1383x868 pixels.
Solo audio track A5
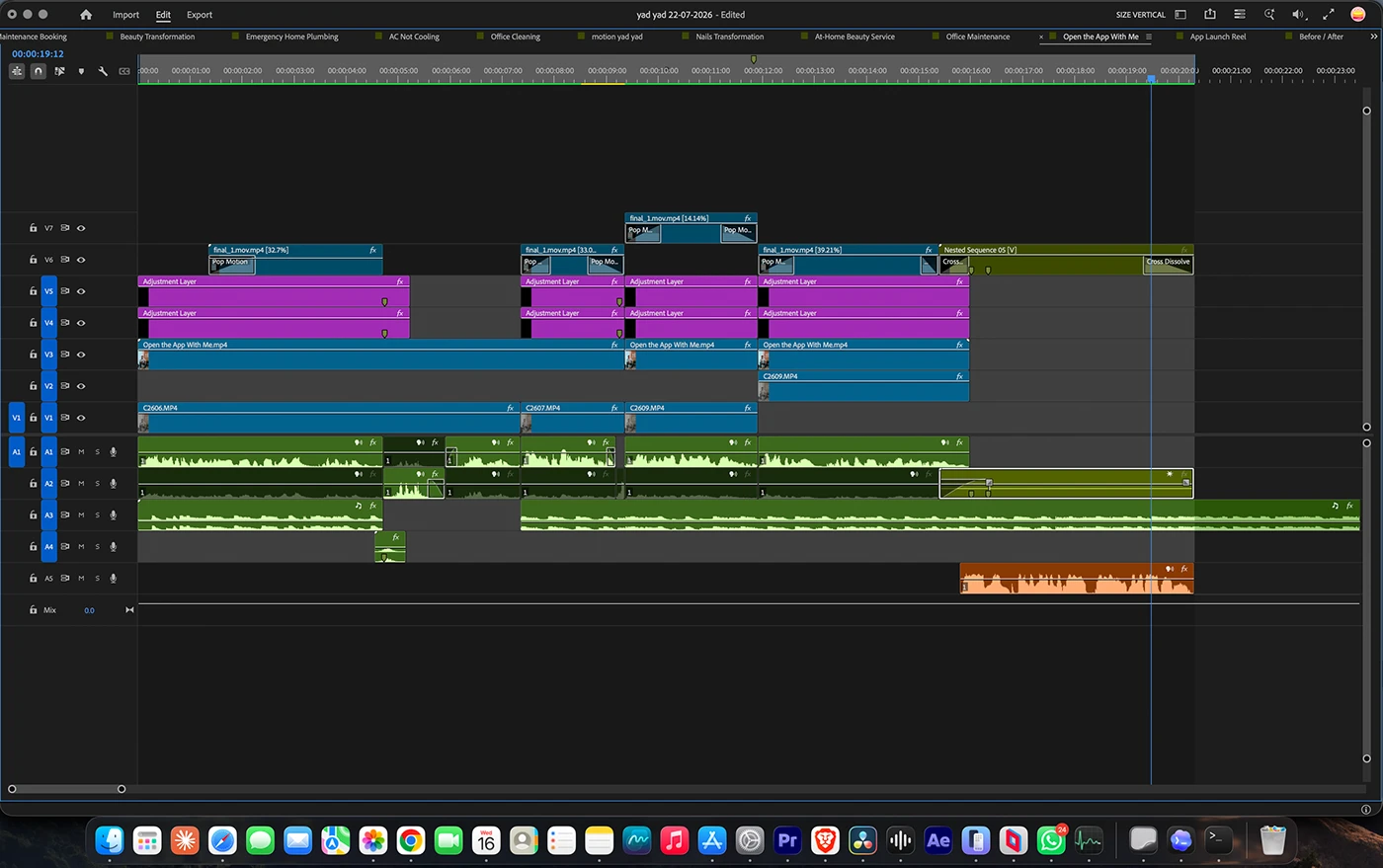pos(97,579)
